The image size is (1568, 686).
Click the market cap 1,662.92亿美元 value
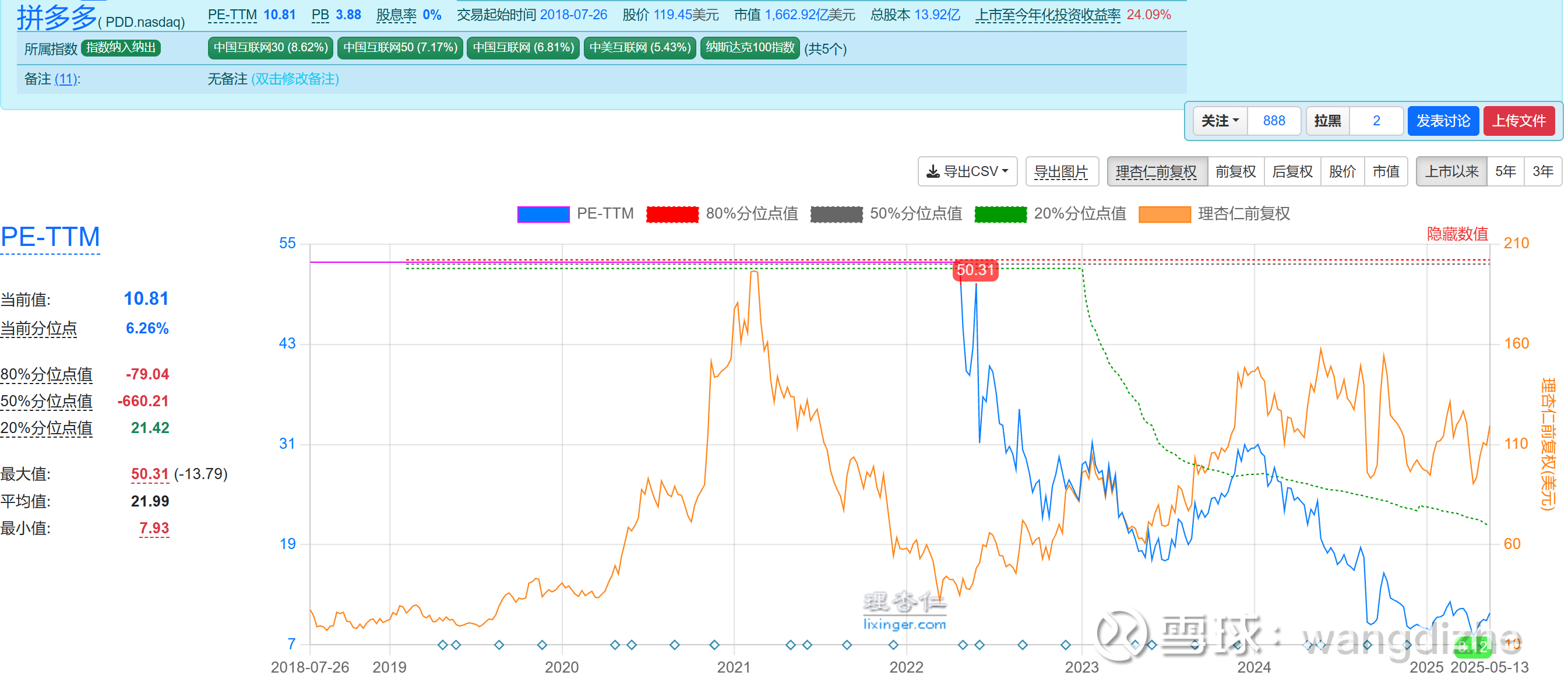tap(809, 15)
